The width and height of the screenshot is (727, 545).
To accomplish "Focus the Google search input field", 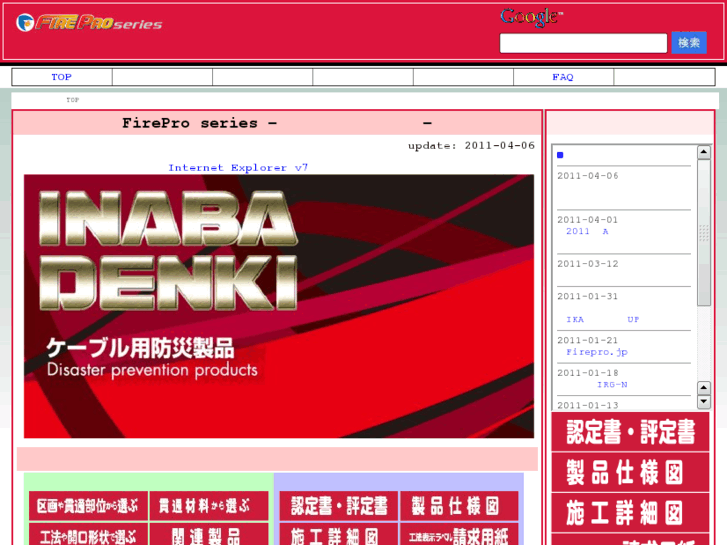I will [x=583, y=43].
